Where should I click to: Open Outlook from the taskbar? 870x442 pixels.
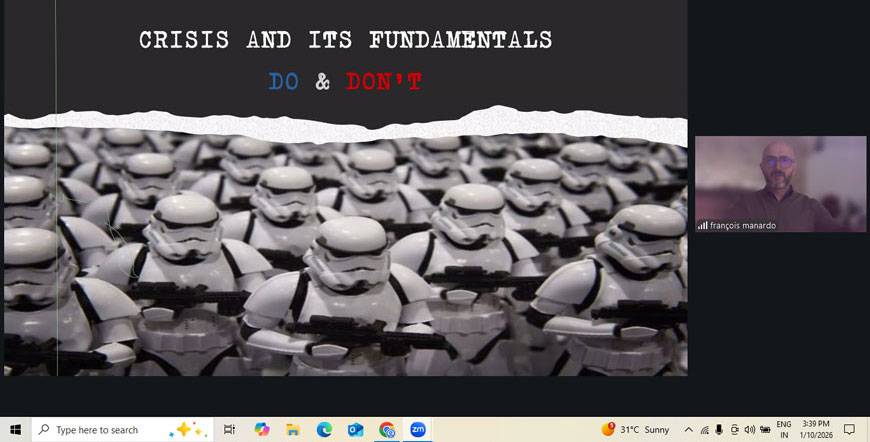(x=355, y=429)
